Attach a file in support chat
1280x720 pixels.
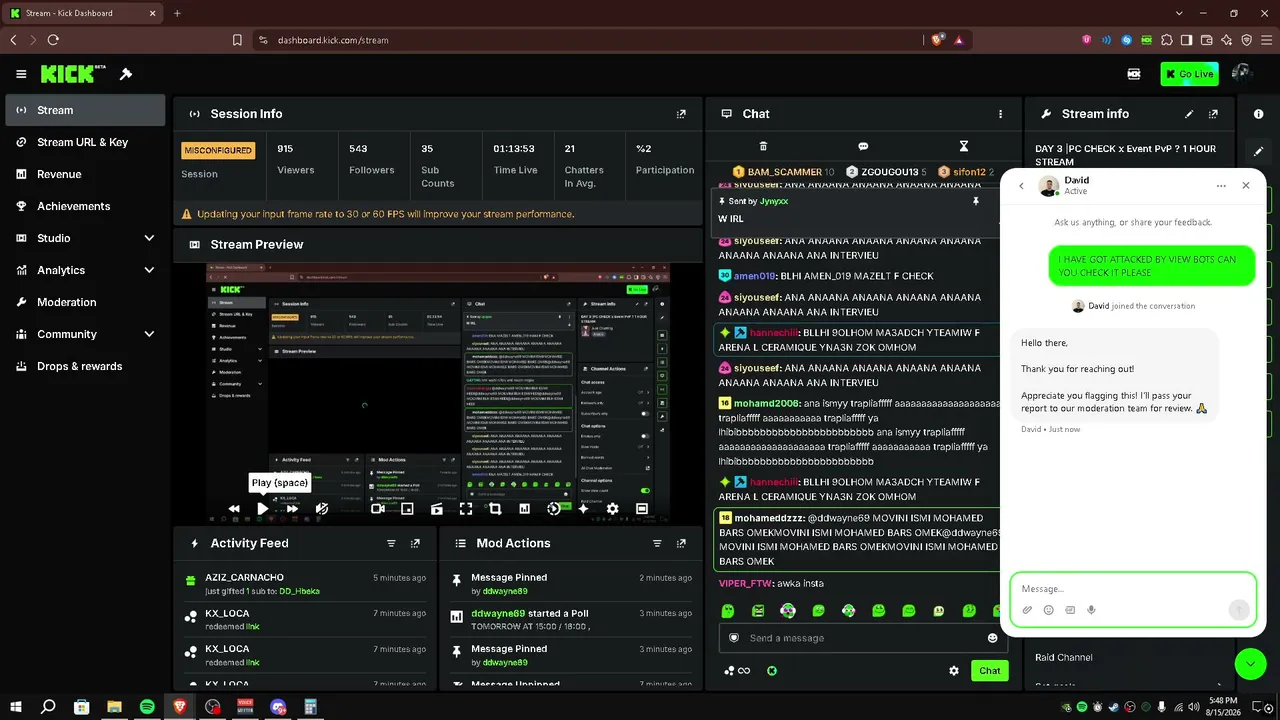pyautogui.click(x=1027, y=610)
